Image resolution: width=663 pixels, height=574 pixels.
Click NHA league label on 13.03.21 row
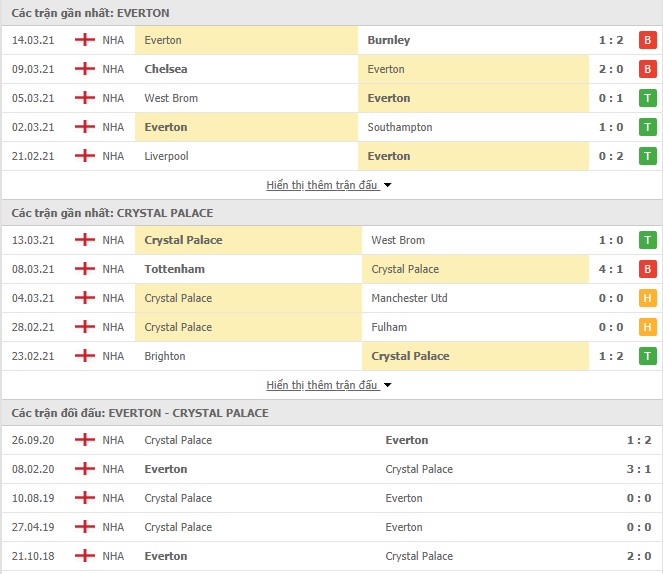pos(113,240)
